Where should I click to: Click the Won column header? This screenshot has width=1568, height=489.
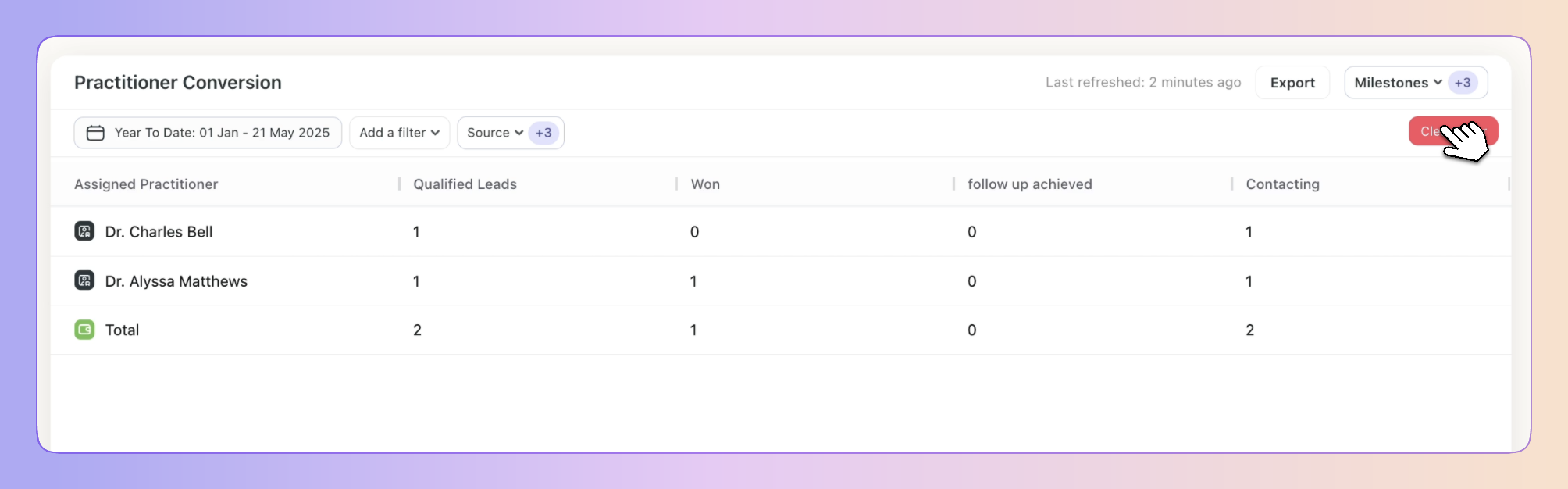(705, 184)
